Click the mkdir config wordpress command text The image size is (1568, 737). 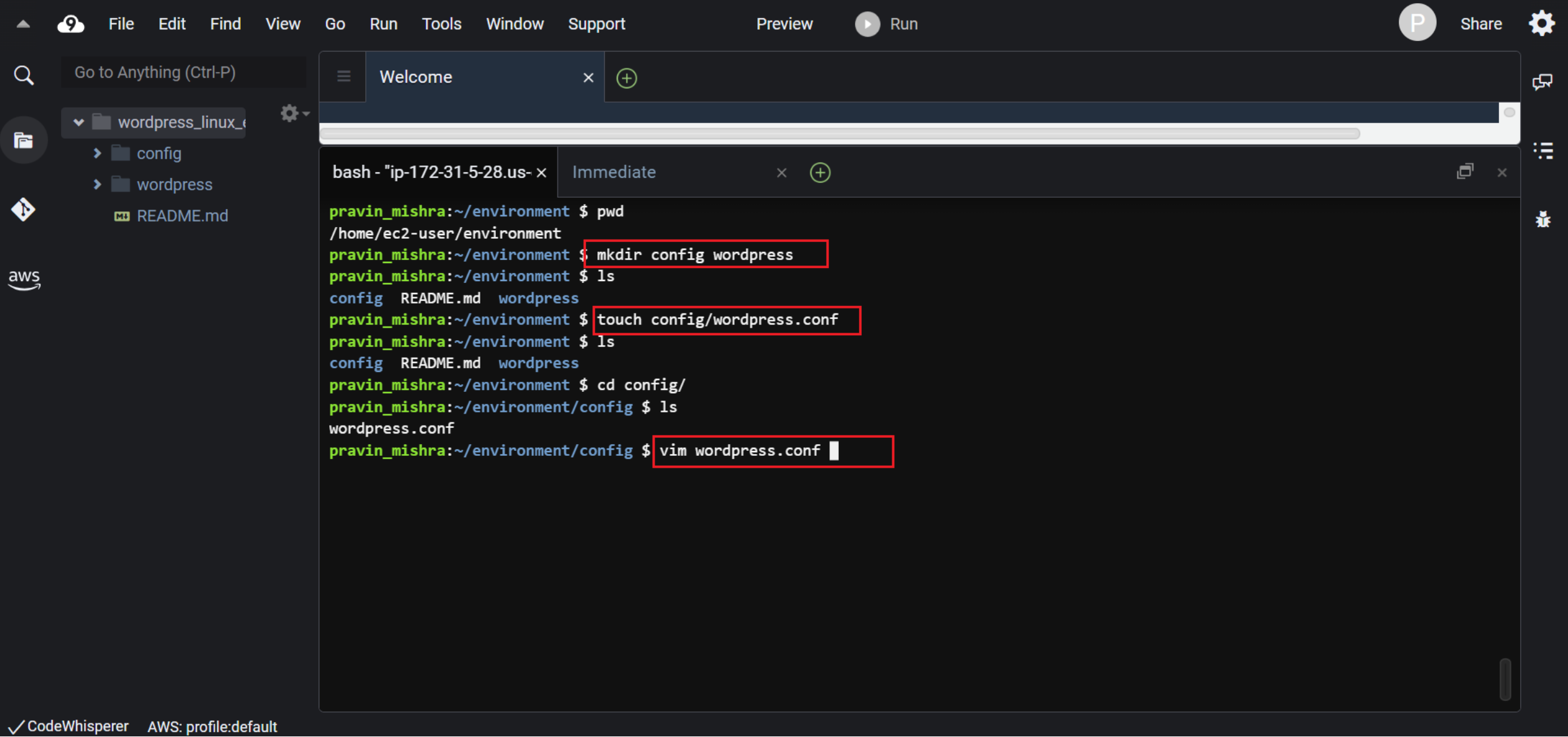[x=695, y=255]
